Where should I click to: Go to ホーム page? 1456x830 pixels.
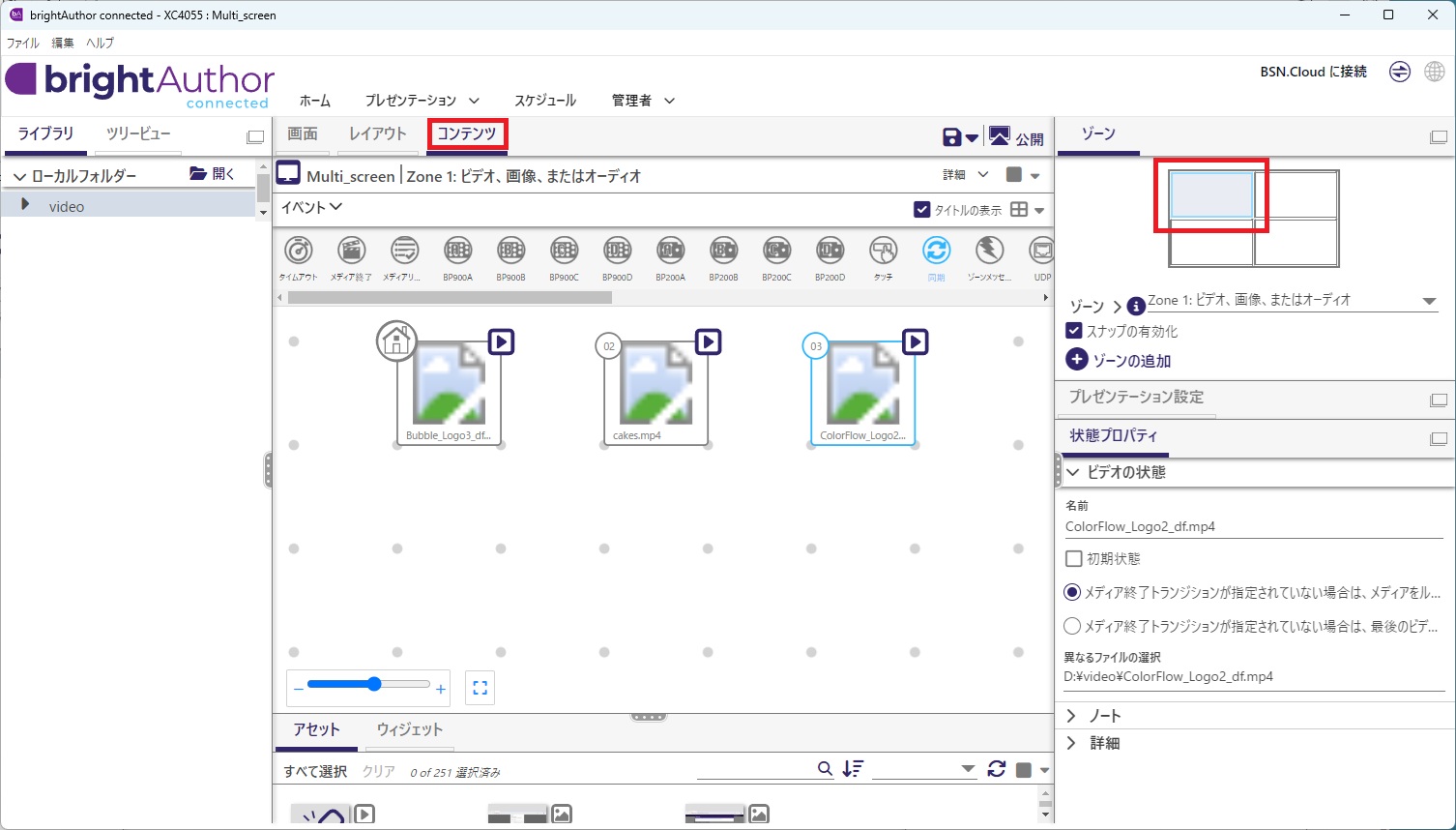315,101
